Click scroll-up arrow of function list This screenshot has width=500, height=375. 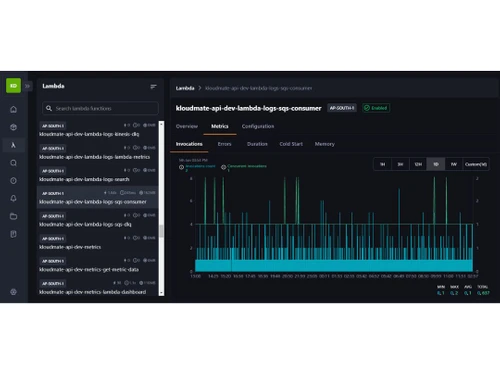click(161, 124)
